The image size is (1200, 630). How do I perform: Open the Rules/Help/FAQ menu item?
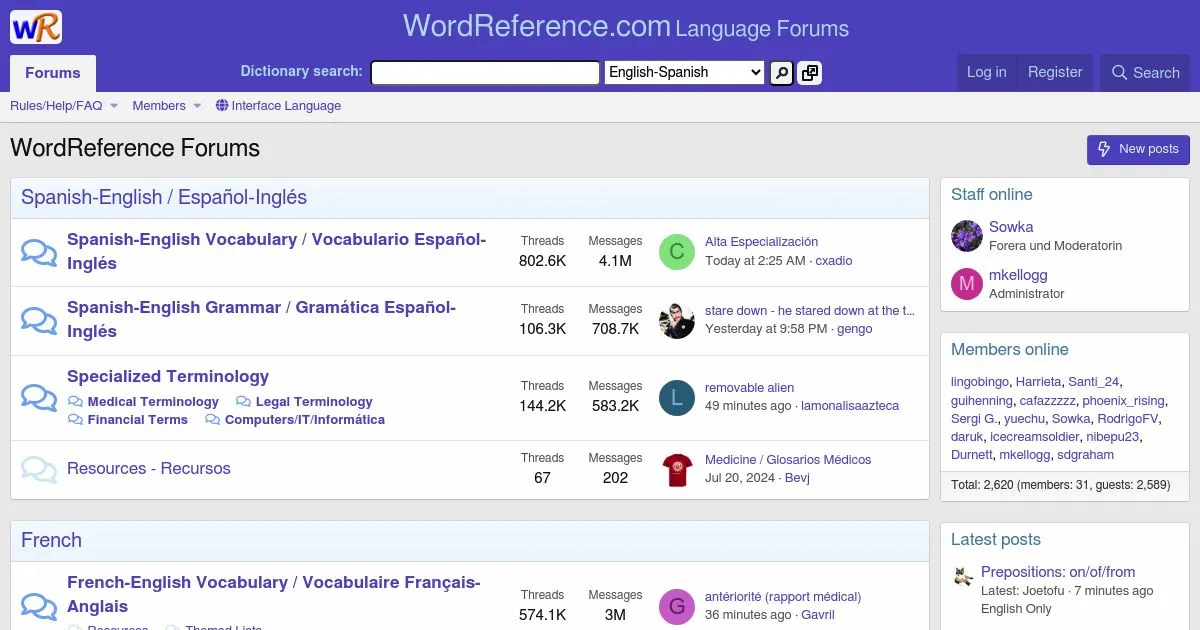[x=56, y=106]
